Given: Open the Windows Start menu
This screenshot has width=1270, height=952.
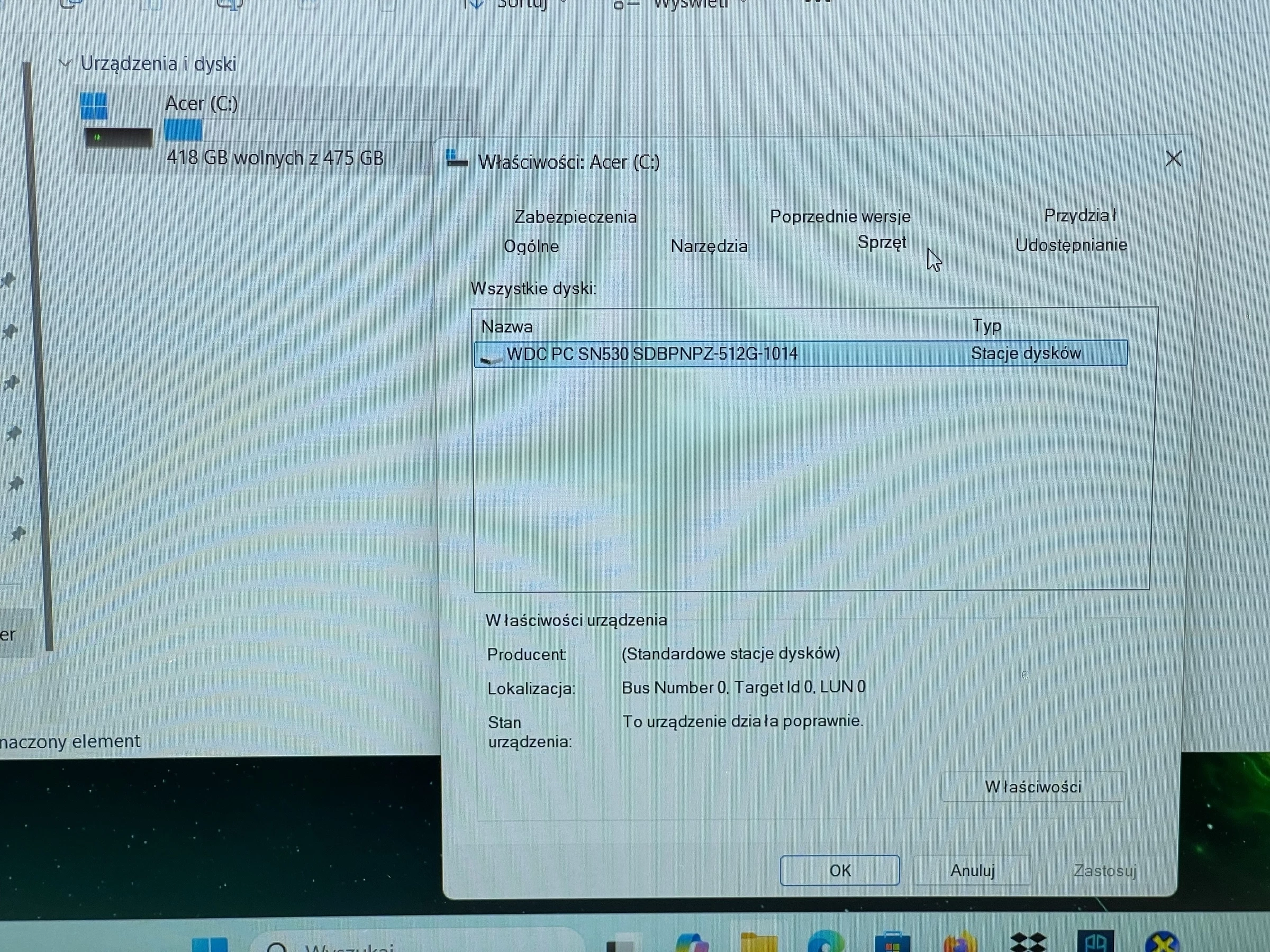Looking at the screenshot, I should click(x=210, y=944).
